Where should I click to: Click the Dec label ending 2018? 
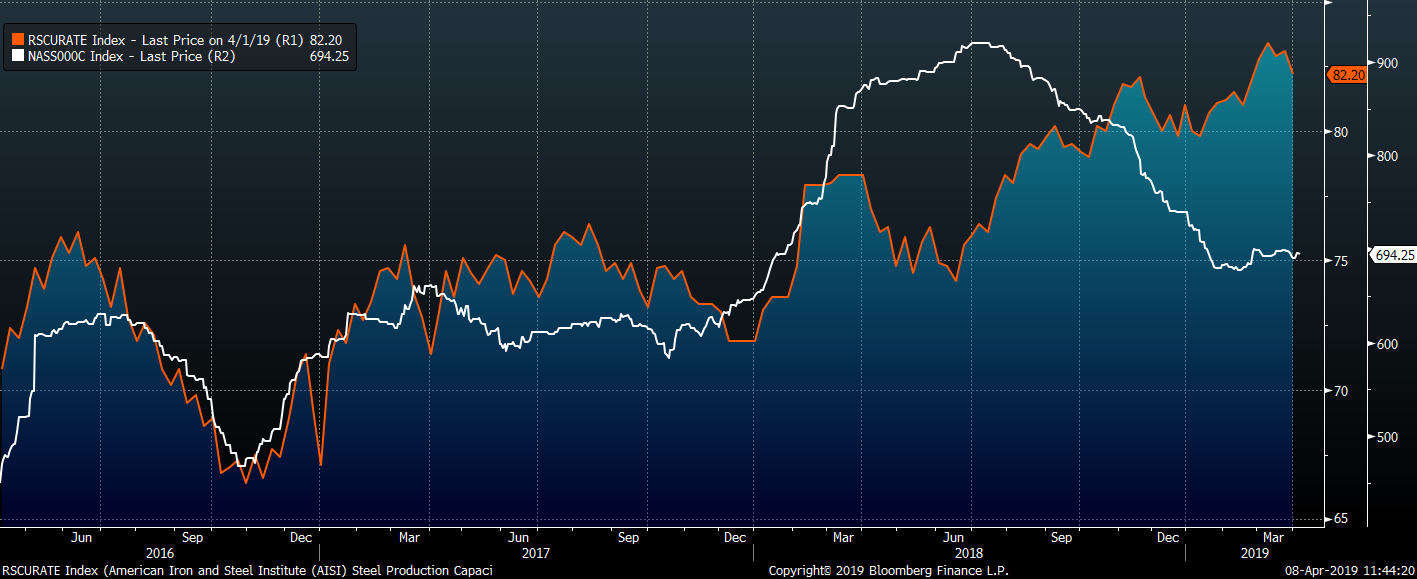click(x=1167, y=537)
